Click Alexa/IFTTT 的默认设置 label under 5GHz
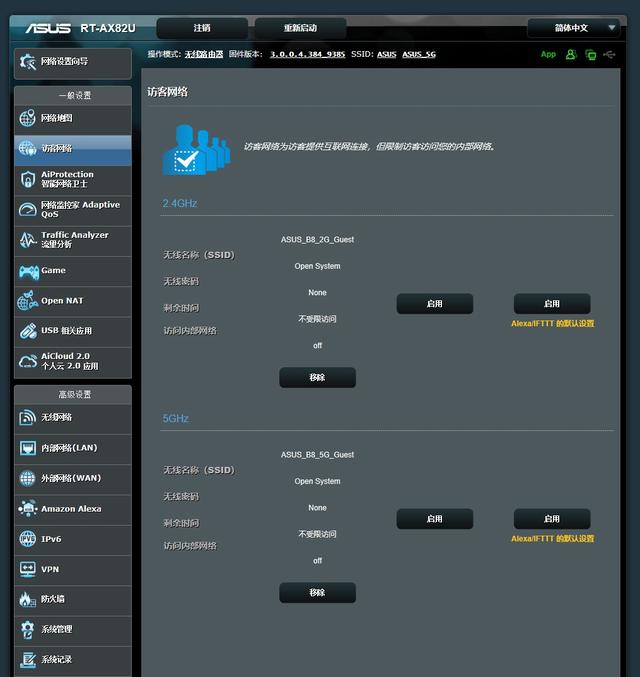This screenshot has width=640, height=677. pos(553,538)
